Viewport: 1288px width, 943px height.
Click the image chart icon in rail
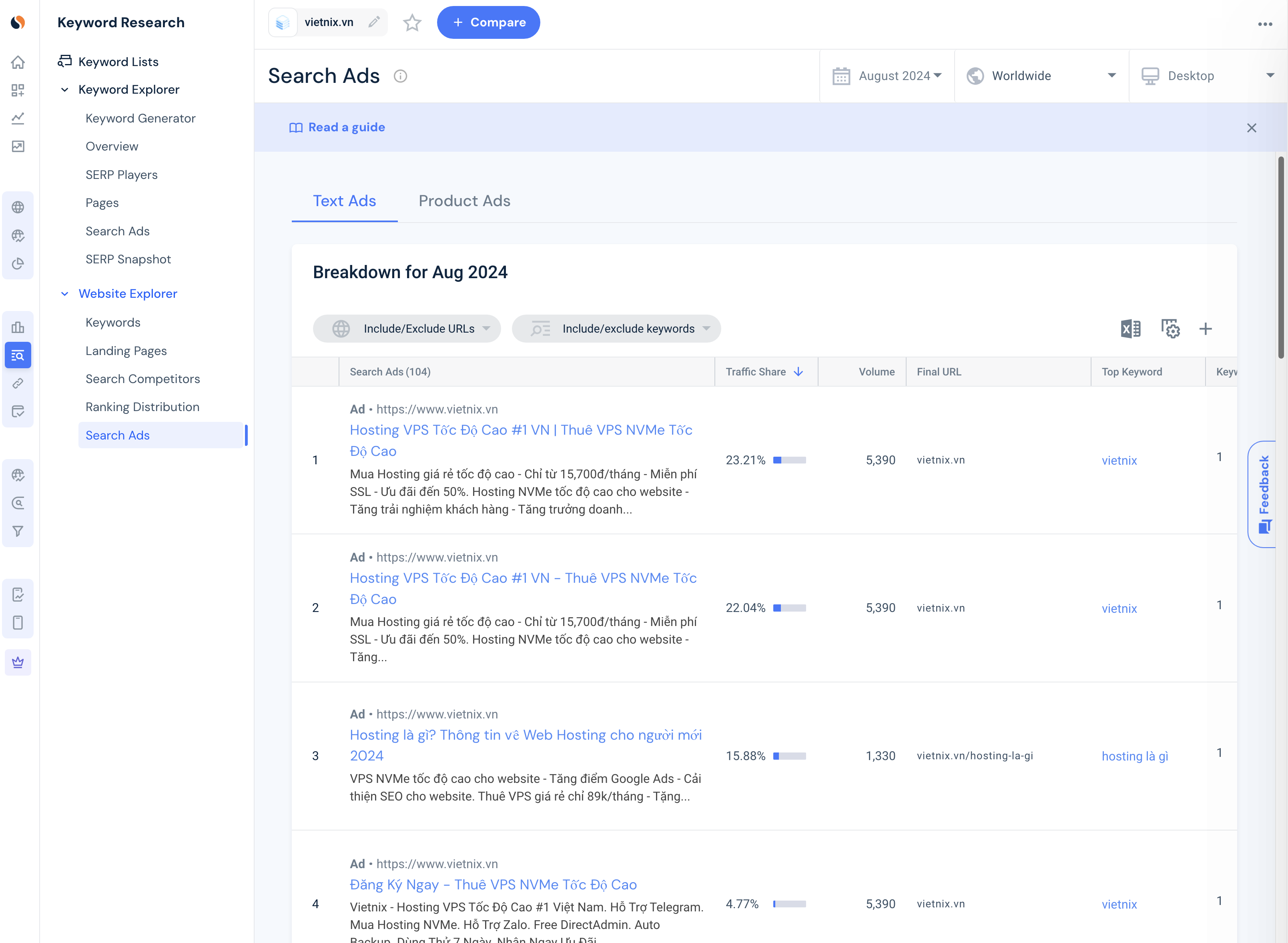coord(18,147)
